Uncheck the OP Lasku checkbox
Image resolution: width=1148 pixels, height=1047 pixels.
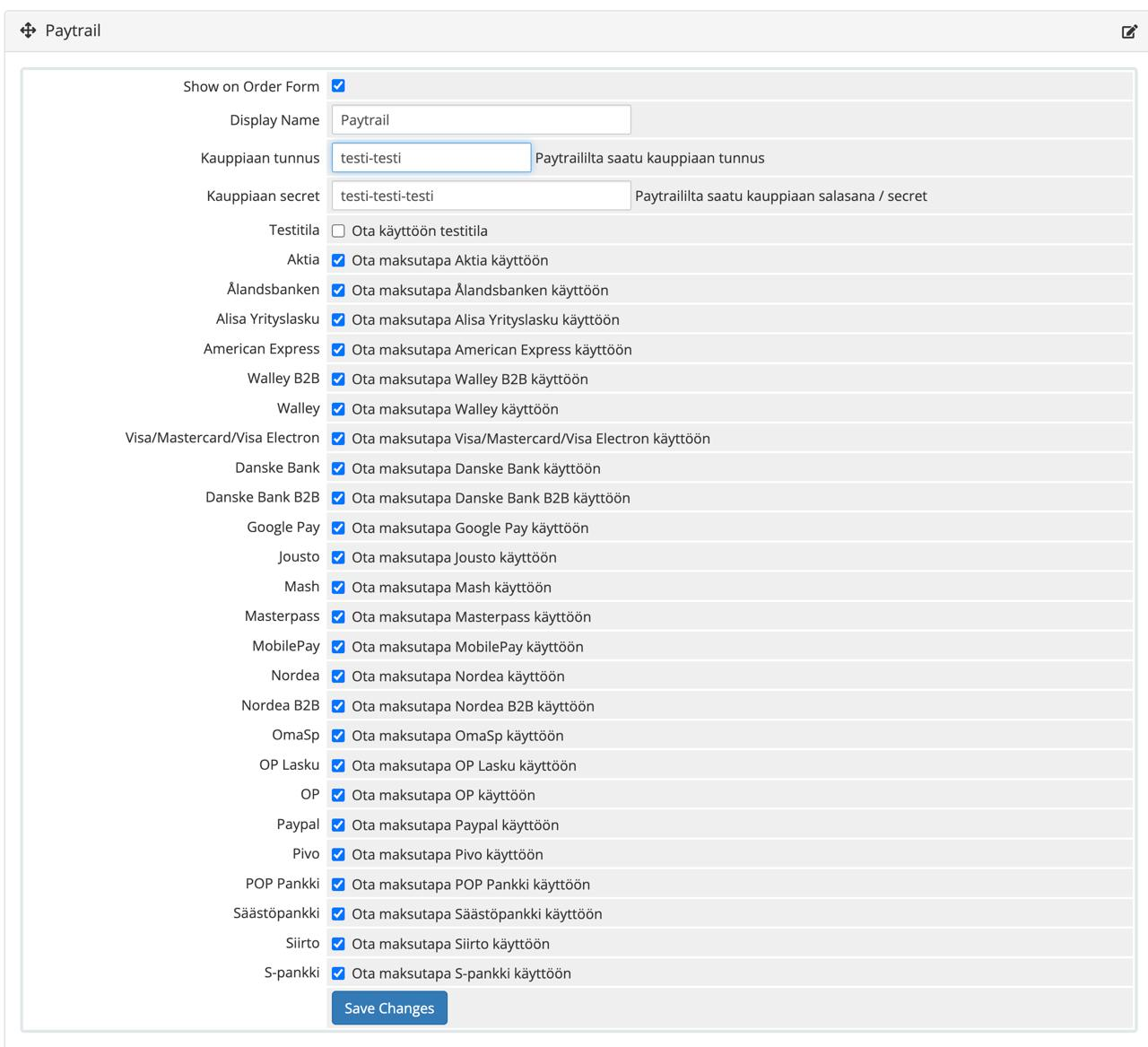point(338,765)
